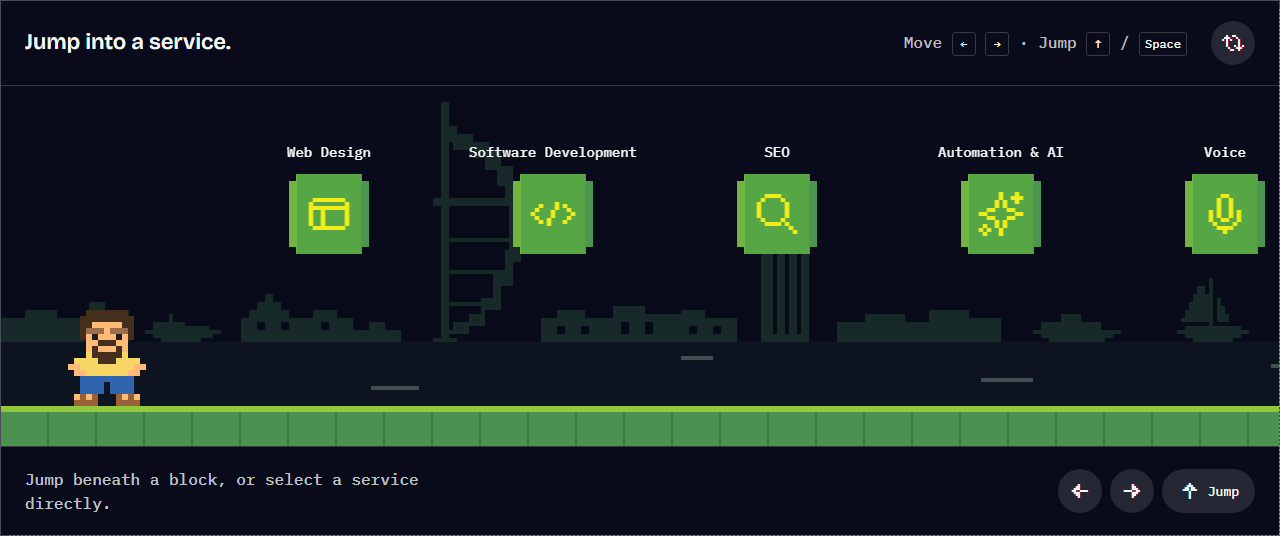Click the pixel character sprite
The height and width of the screenshot is (537, 1280).
click(x=107, y=357)
